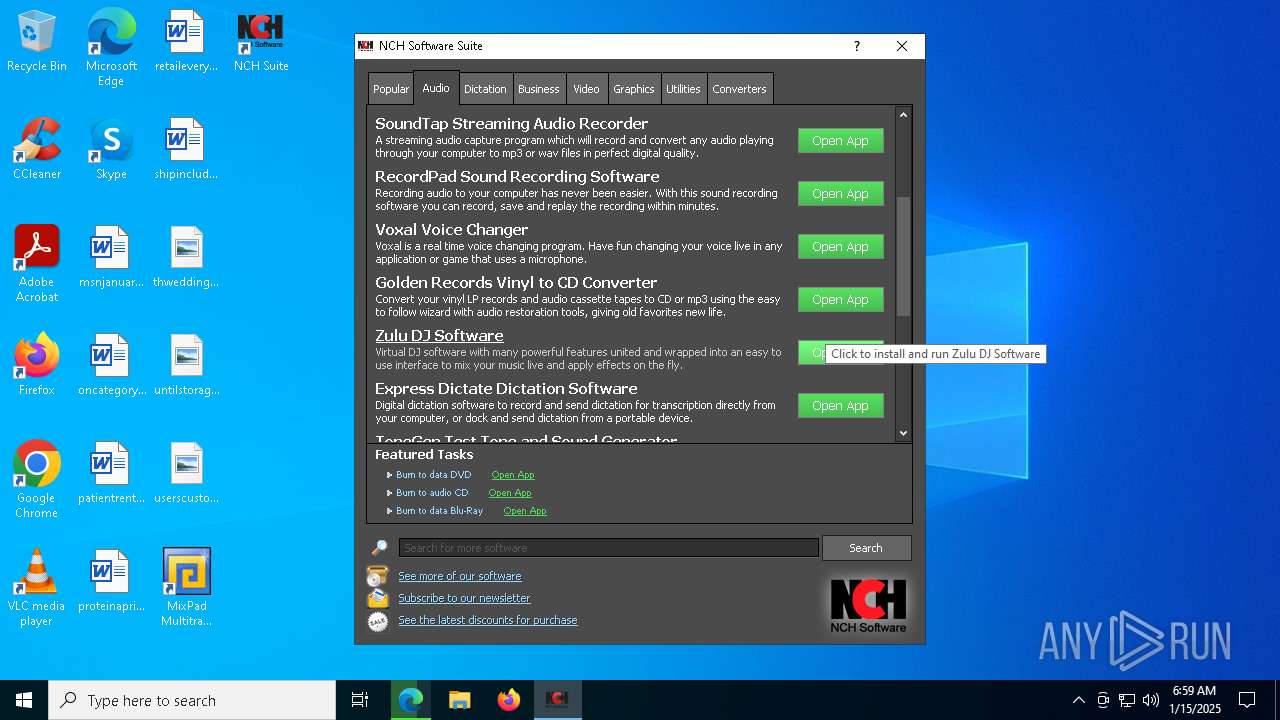The image size is (1280, 720).
Task: Open the NCH Suite desktop shortcut
Action: pyautogui.click(x=261, y=42)
